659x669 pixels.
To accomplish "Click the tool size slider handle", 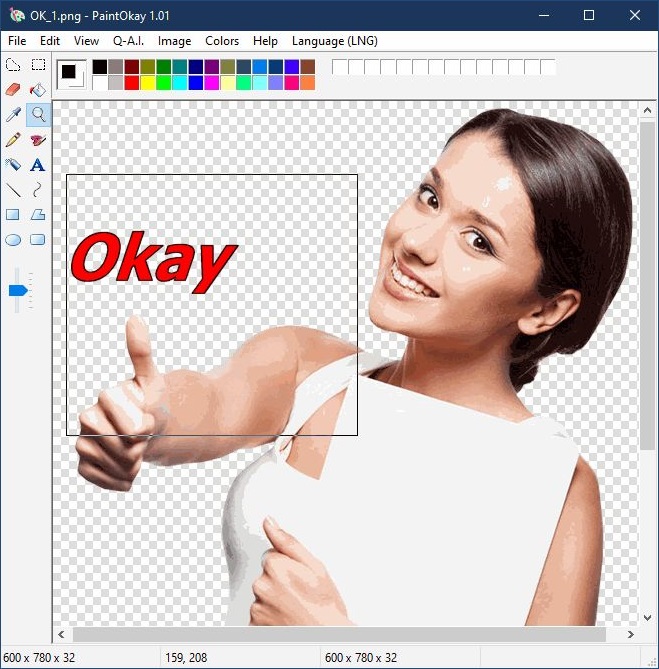I will tap(18, 291).
